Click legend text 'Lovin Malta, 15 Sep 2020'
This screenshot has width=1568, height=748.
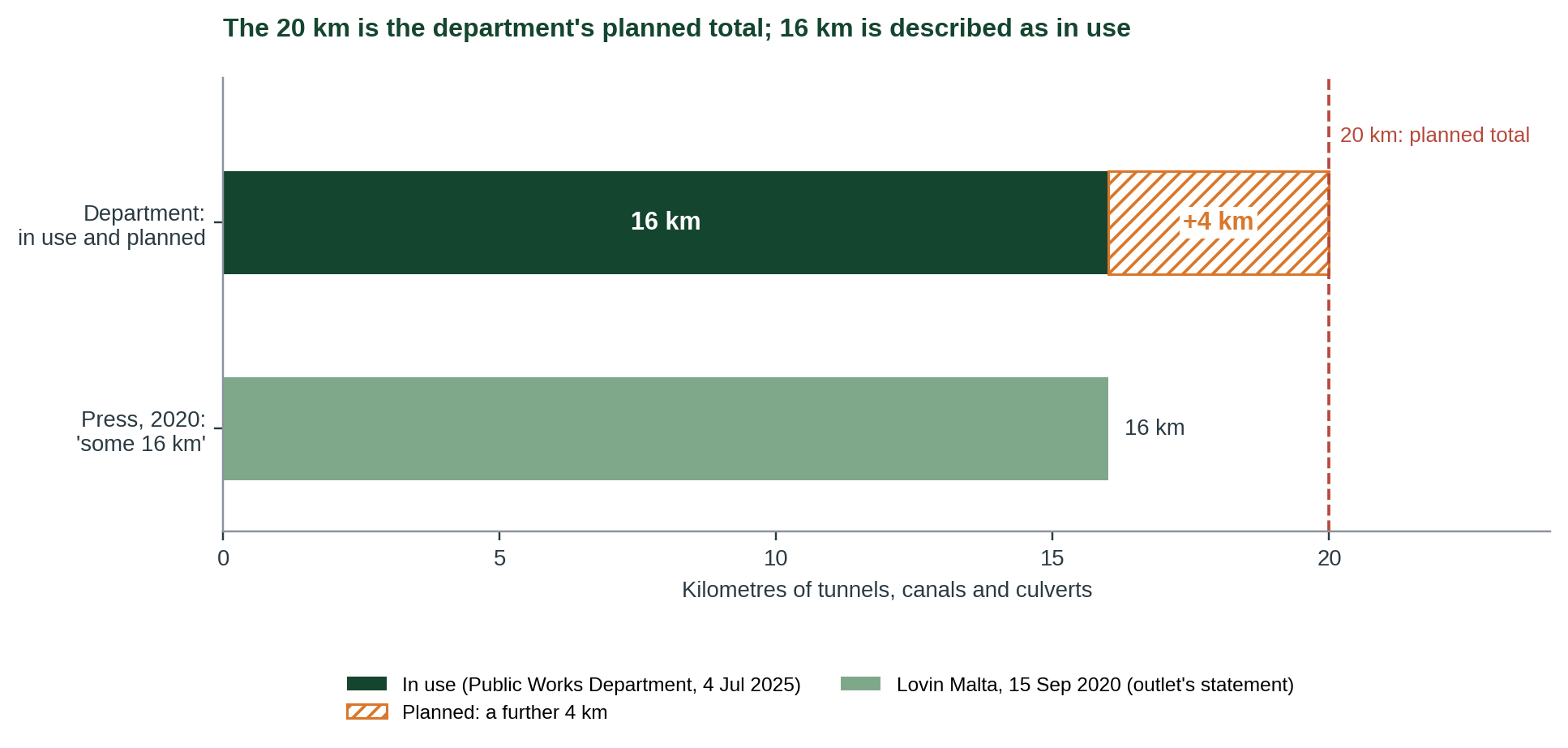(1009, 685)
